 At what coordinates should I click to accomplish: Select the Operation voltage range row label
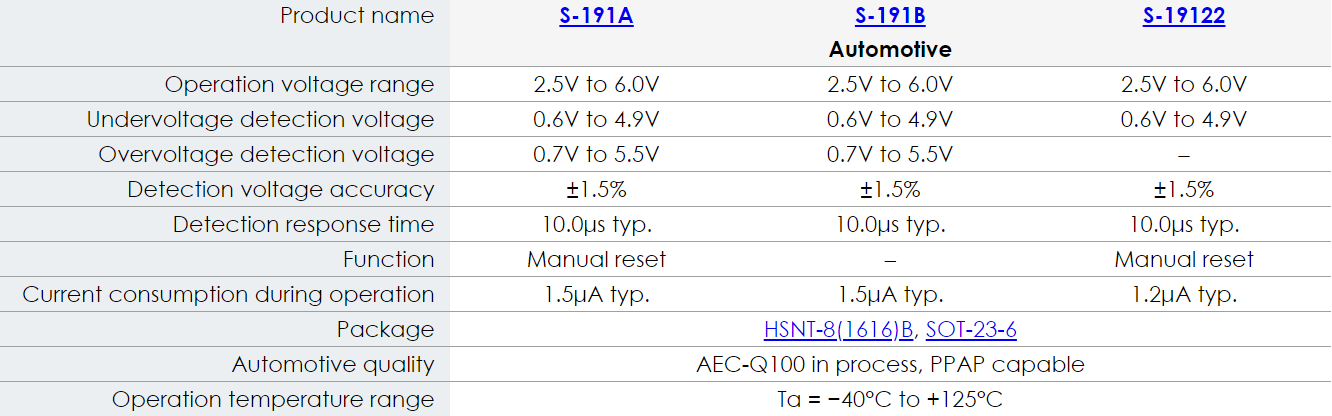299,85
